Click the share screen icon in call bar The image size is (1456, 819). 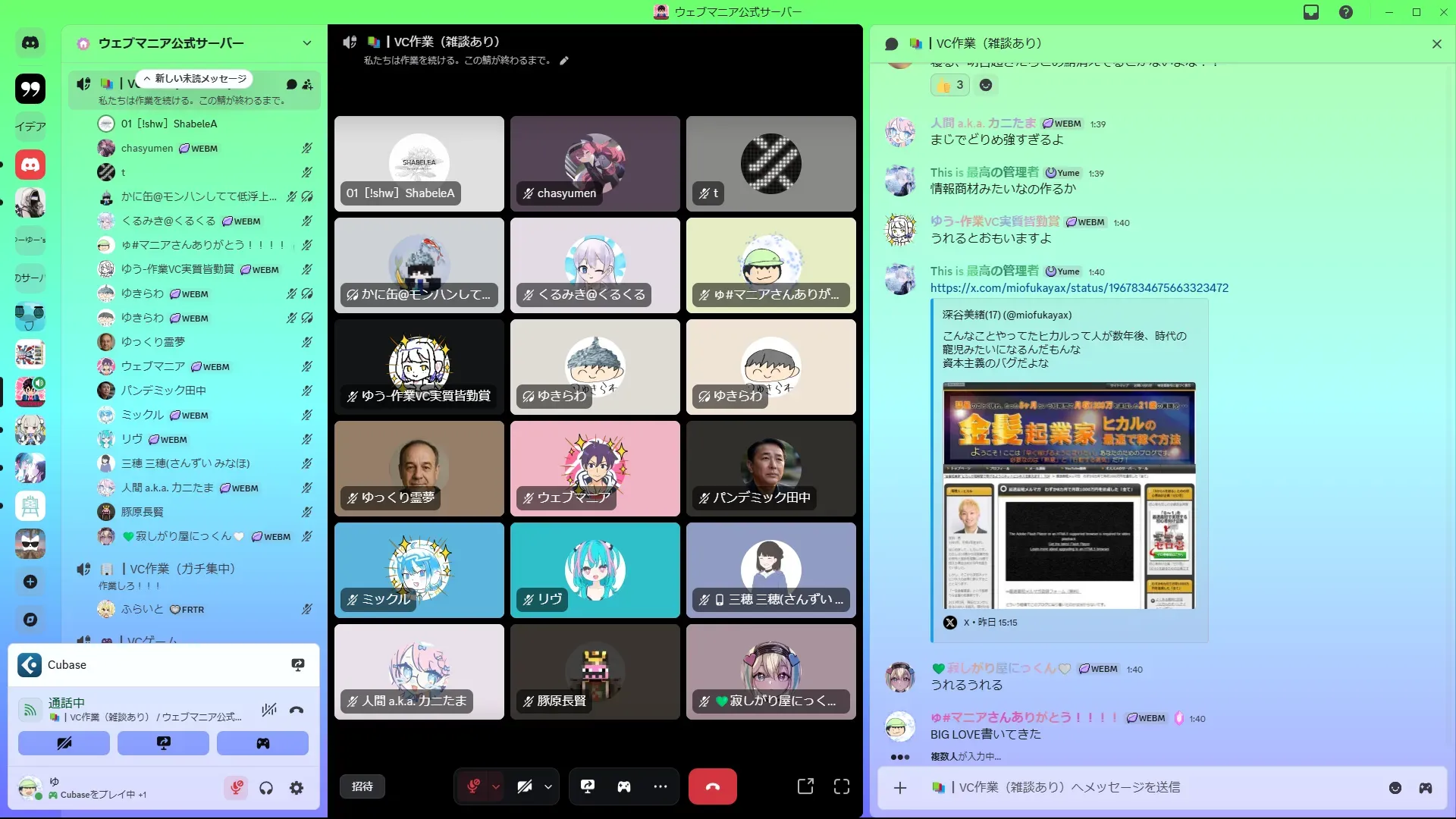[588, 786]
